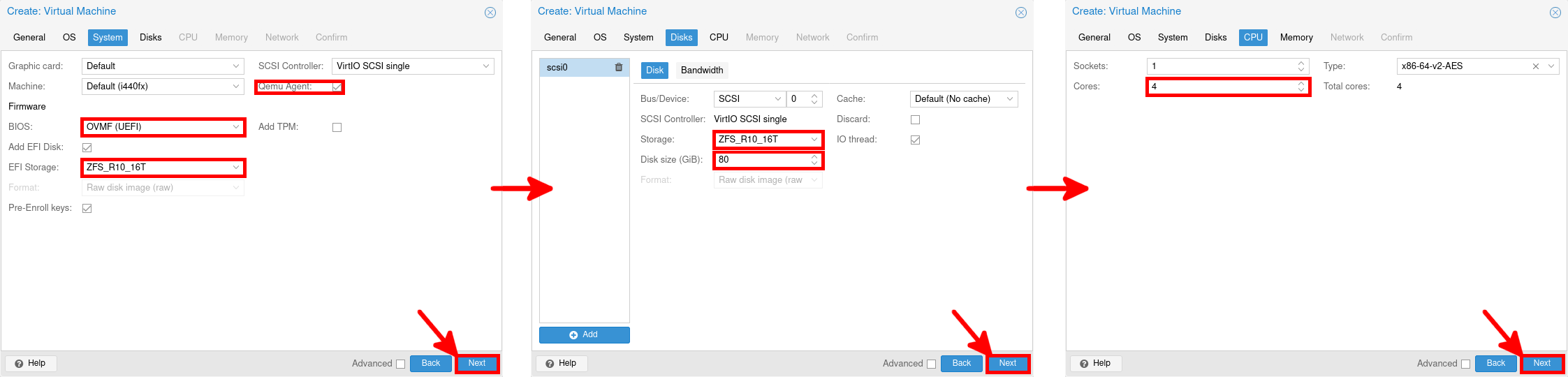Screen dimensions: 1568x377
Task: Click Next in the Disks step dialog
Action: pos(1007,363)
